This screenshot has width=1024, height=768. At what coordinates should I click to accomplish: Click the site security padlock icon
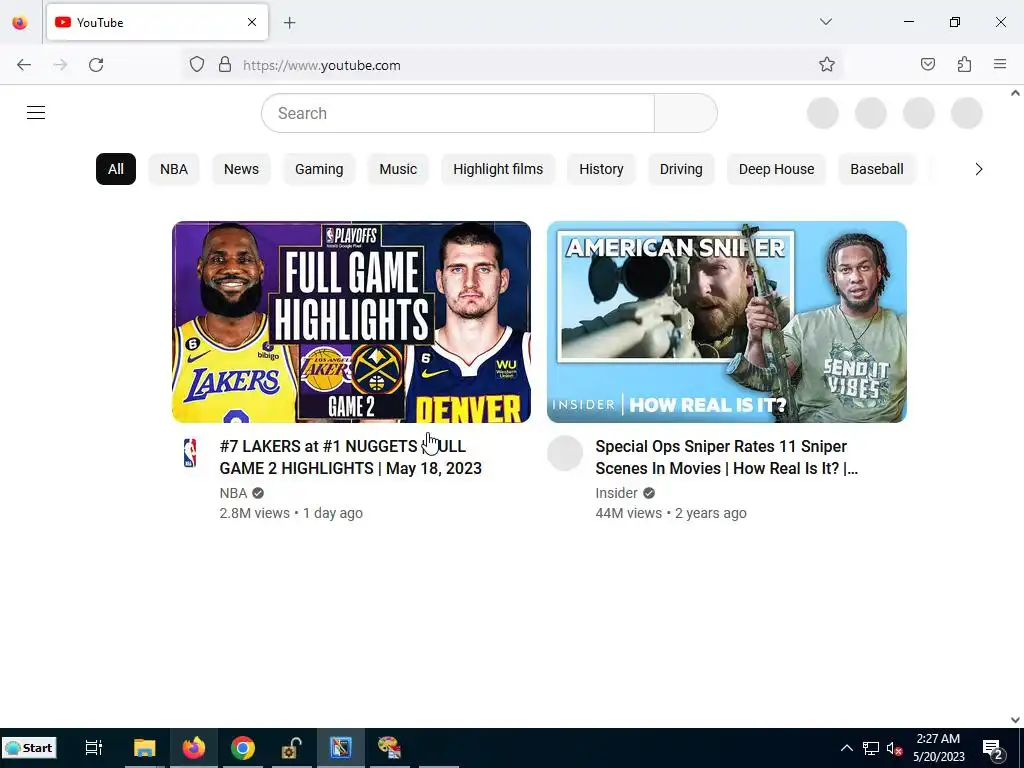point(225,65)
